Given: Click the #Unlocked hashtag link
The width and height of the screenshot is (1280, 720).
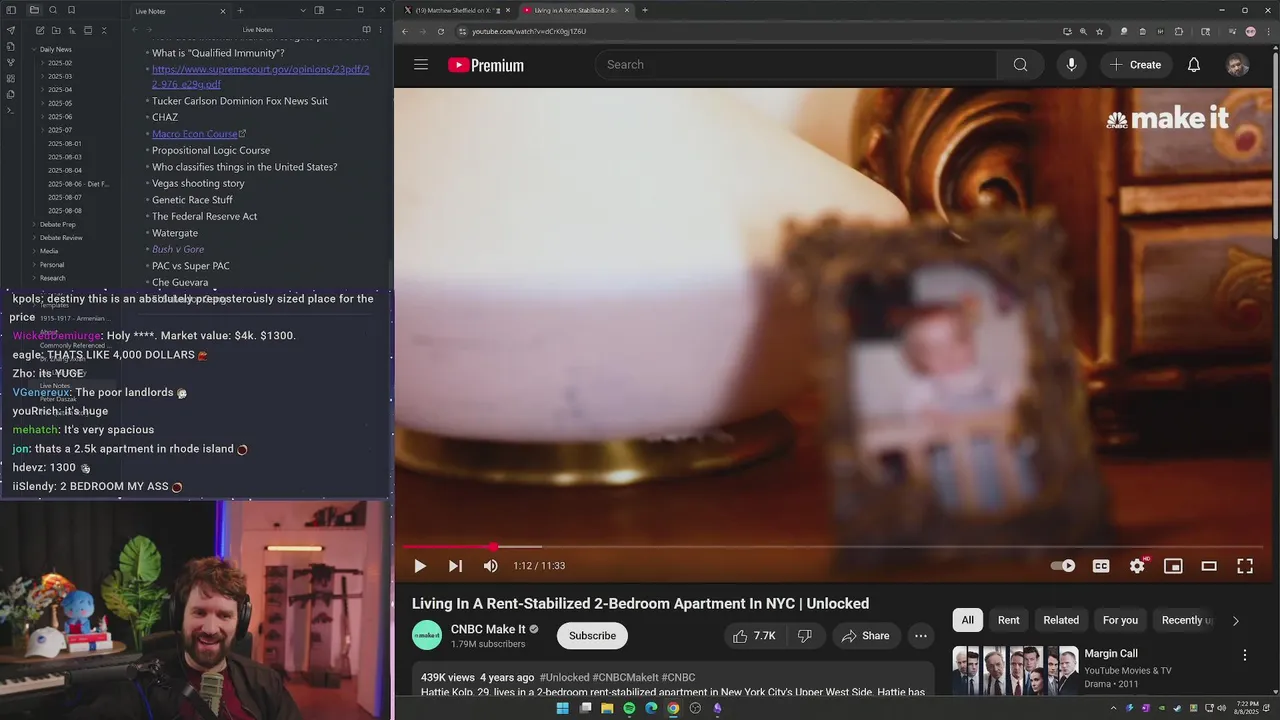Looking at the screenshot, I should pyautogui.click(x=564, y=677).
